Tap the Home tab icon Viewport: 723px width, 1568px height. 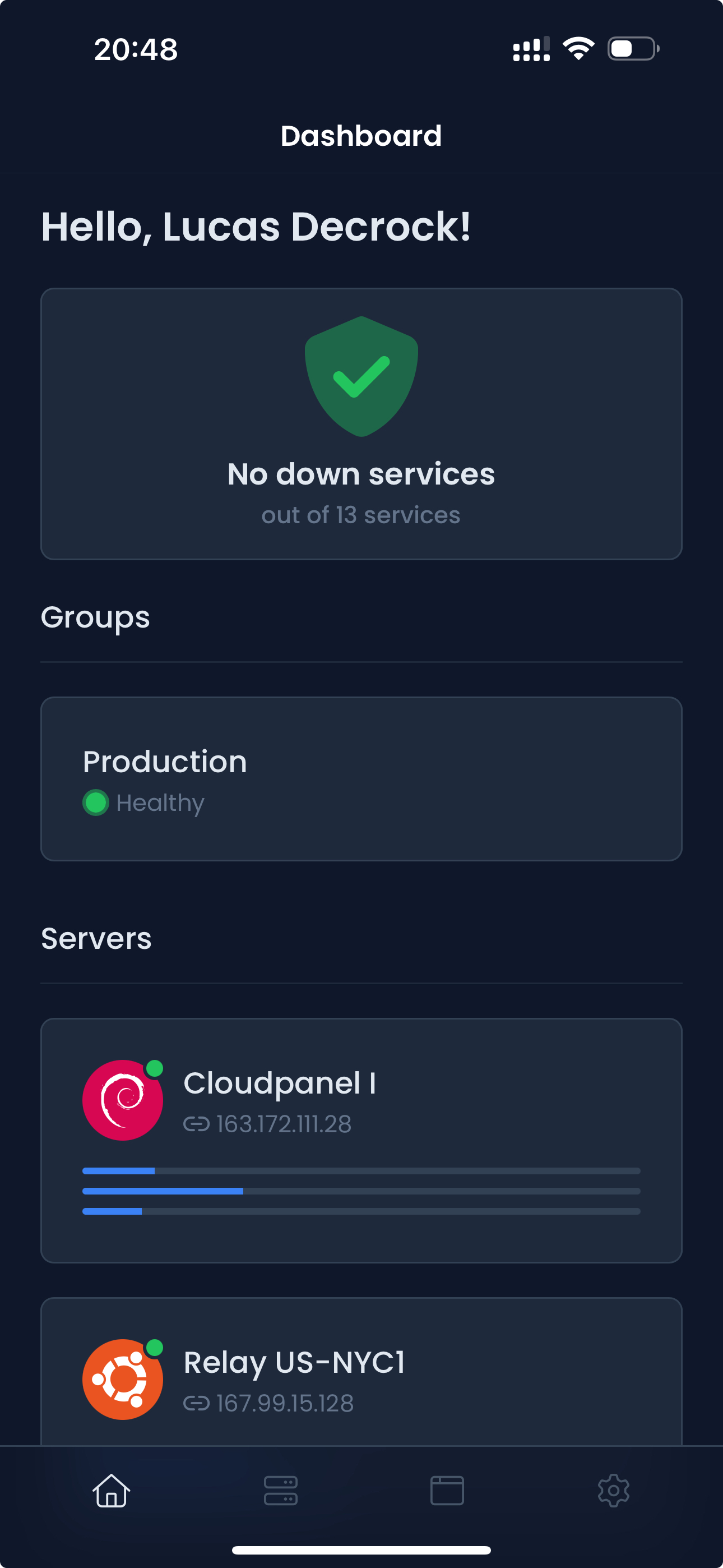112,1490
